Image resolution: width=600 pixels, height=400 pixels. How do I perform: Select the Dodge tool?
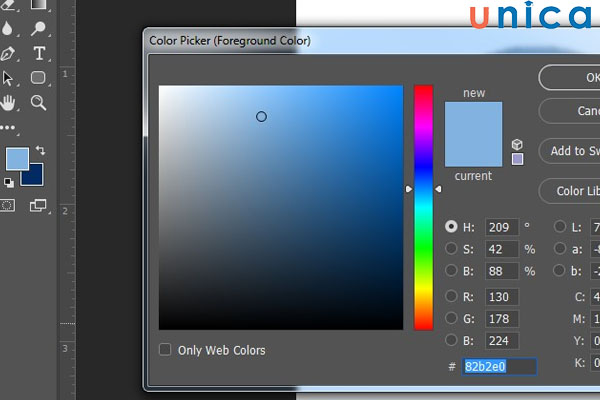[38, 28]
